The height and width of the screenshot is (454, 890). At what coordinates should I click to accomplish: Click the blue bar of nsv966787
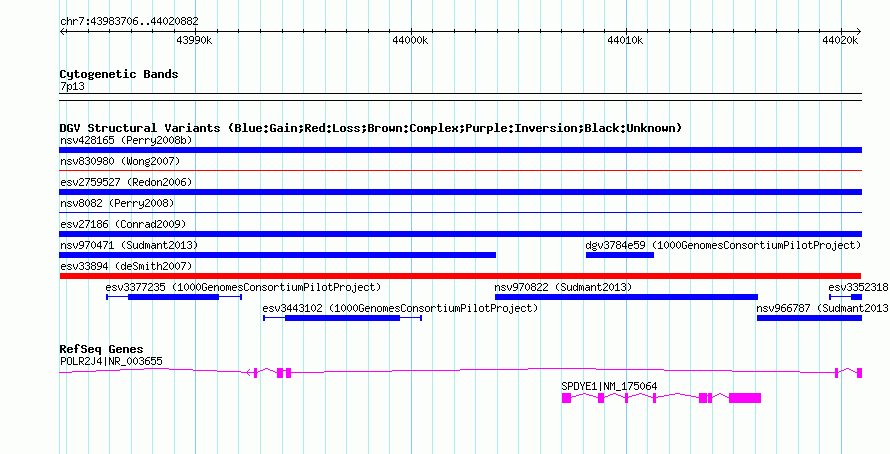point(809,318)
